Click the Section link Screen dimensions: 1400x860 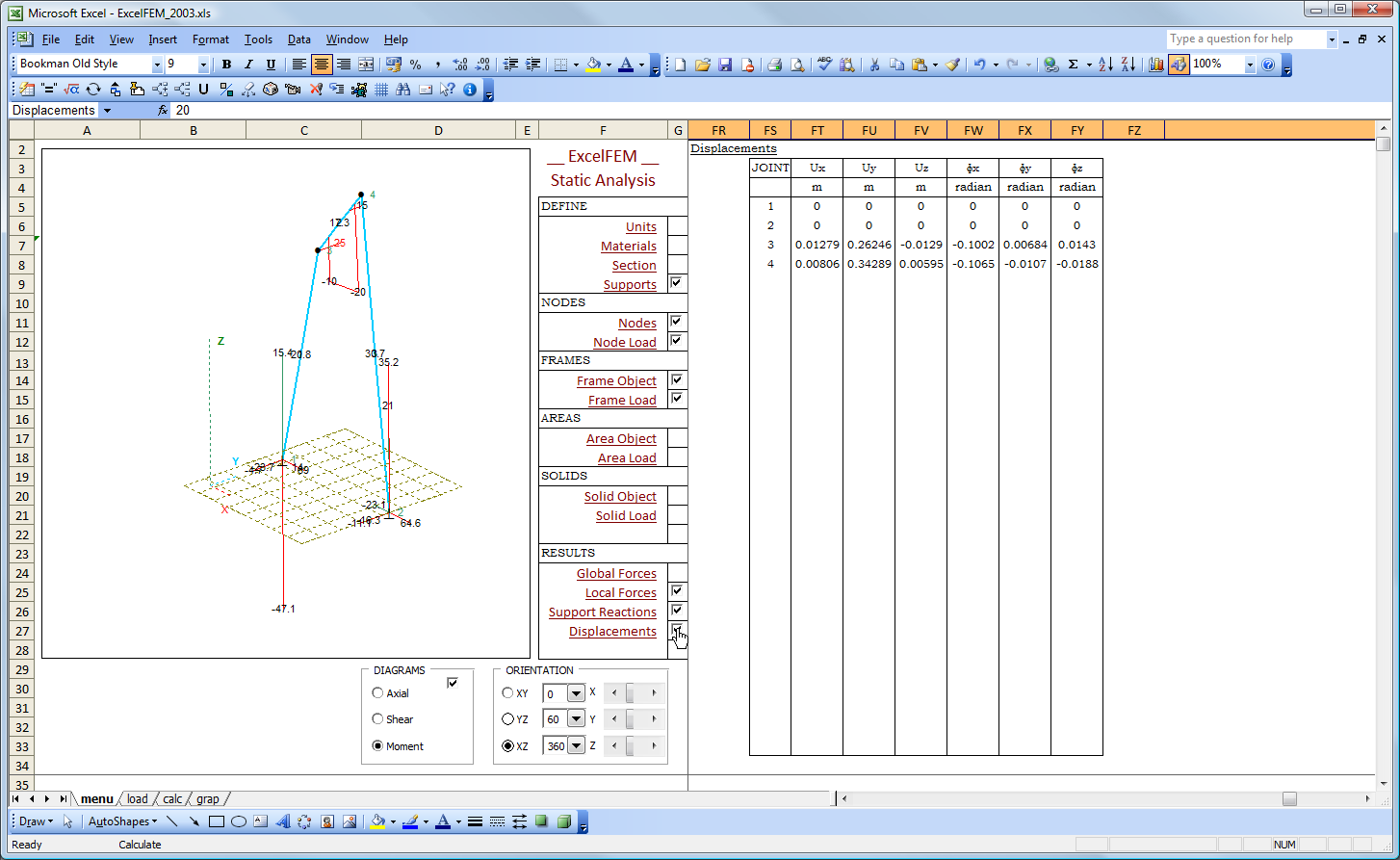pyautogui.click(x=635, y=266)
